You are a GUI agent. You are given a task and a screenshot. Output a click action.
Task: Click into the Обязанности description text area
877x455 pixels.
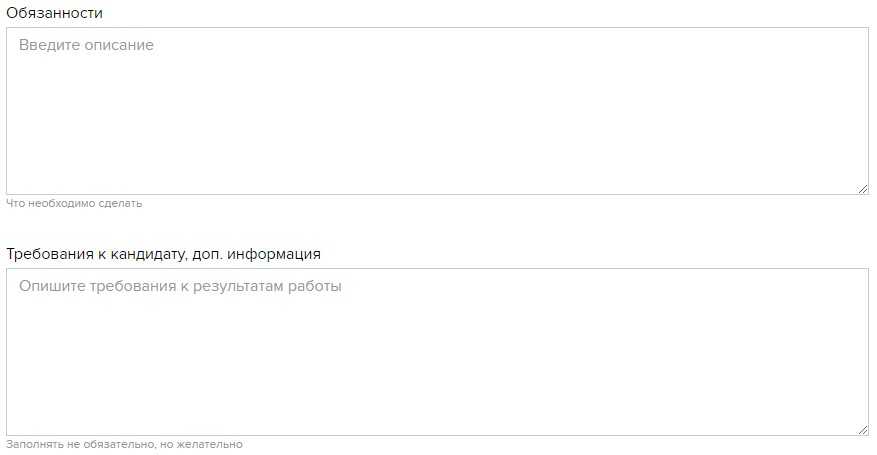437,111
